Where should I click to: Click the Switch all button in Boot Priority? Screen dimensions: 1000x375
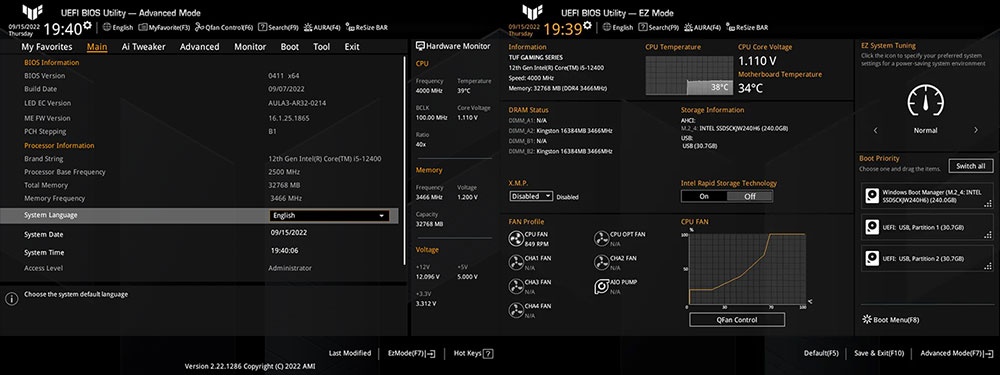971,166
